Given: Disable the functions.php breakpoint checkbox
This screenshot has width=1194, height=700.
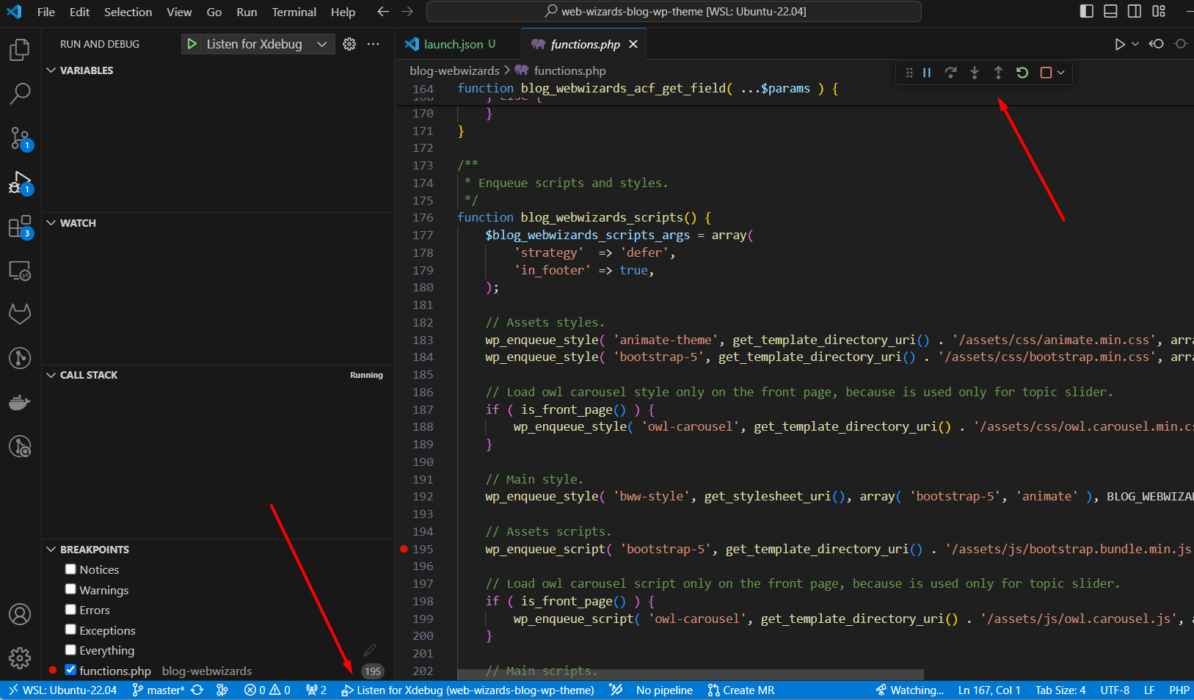Looking at the screenshot, I should [71, 670].
